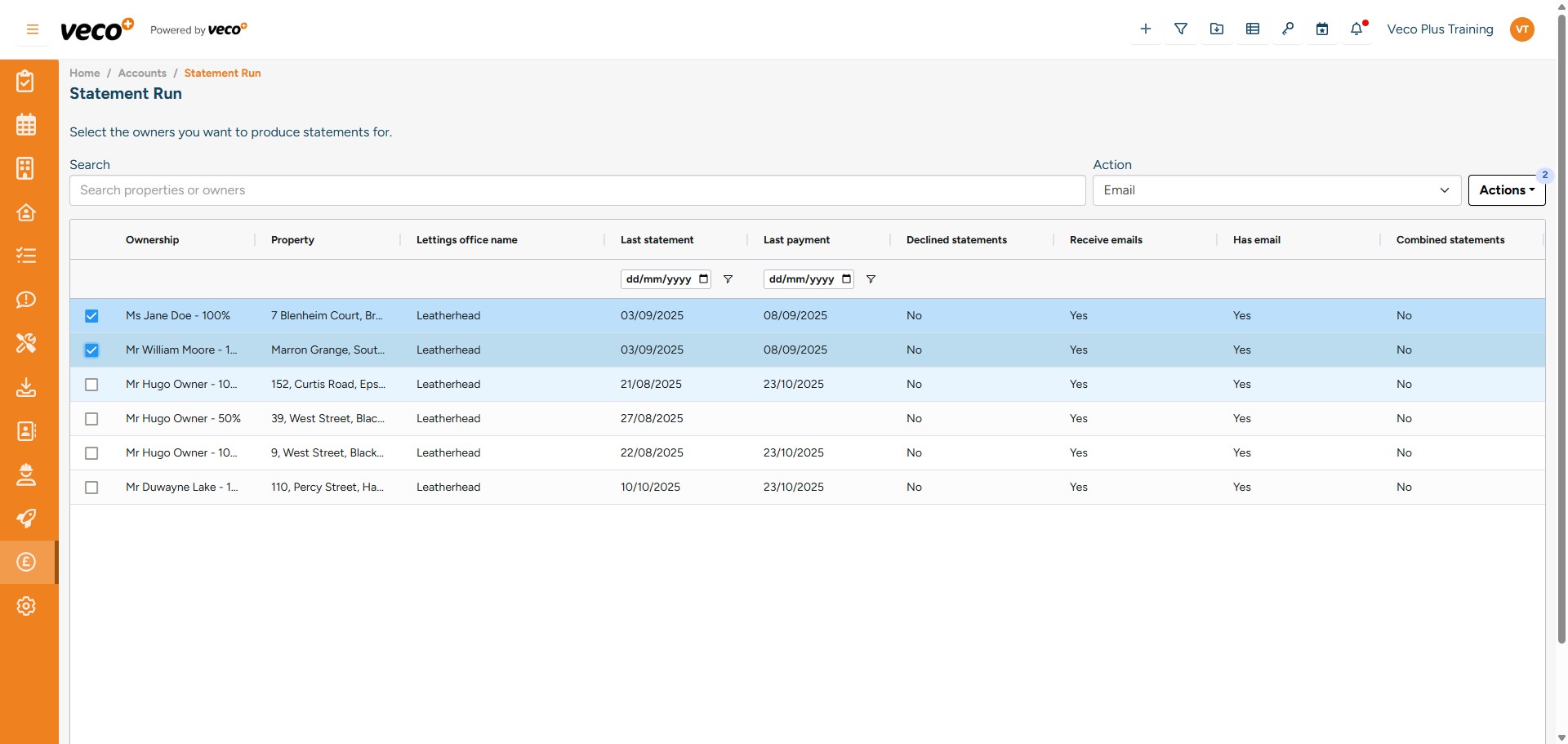The height and width of the screenshot is (744, 1568).
Task: Open the key icon in the top toolbar
Action: pos(1288,29)
